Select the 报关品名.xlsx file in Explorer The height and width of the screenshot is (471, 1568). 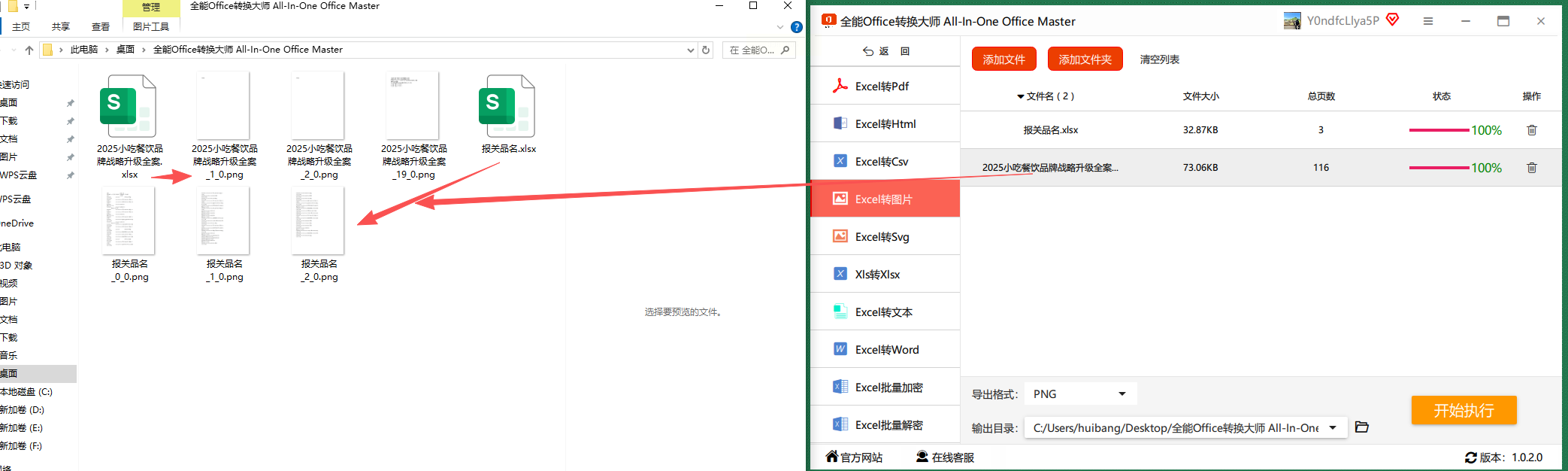coord(508,114)
